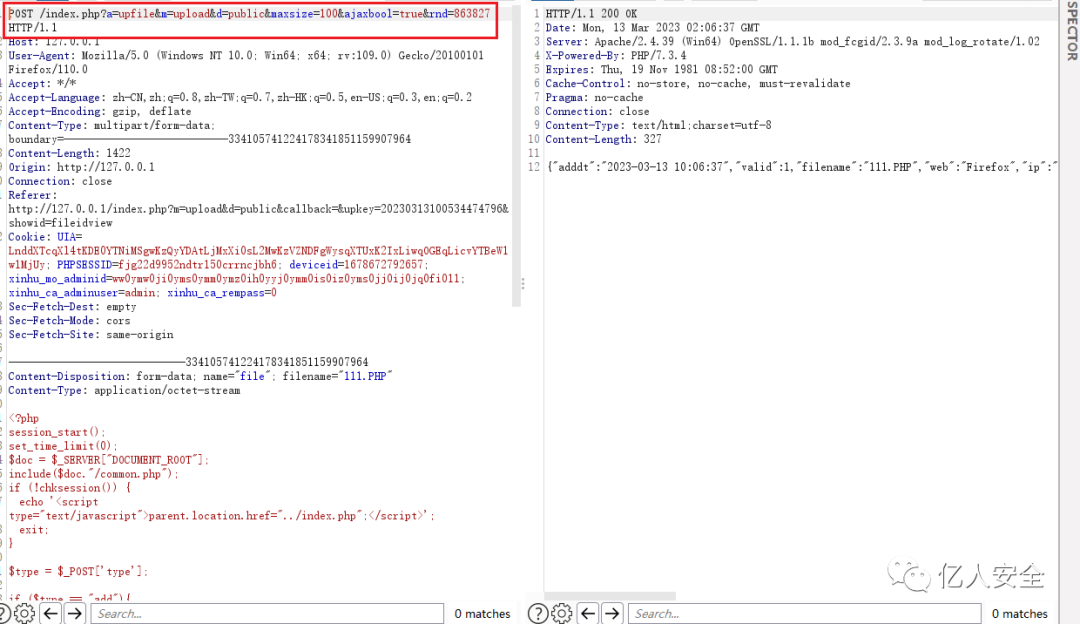The image size is (1080, 624).
Task: Click the Server: Apache/2.4.39 header
Action: click(792, 41)
